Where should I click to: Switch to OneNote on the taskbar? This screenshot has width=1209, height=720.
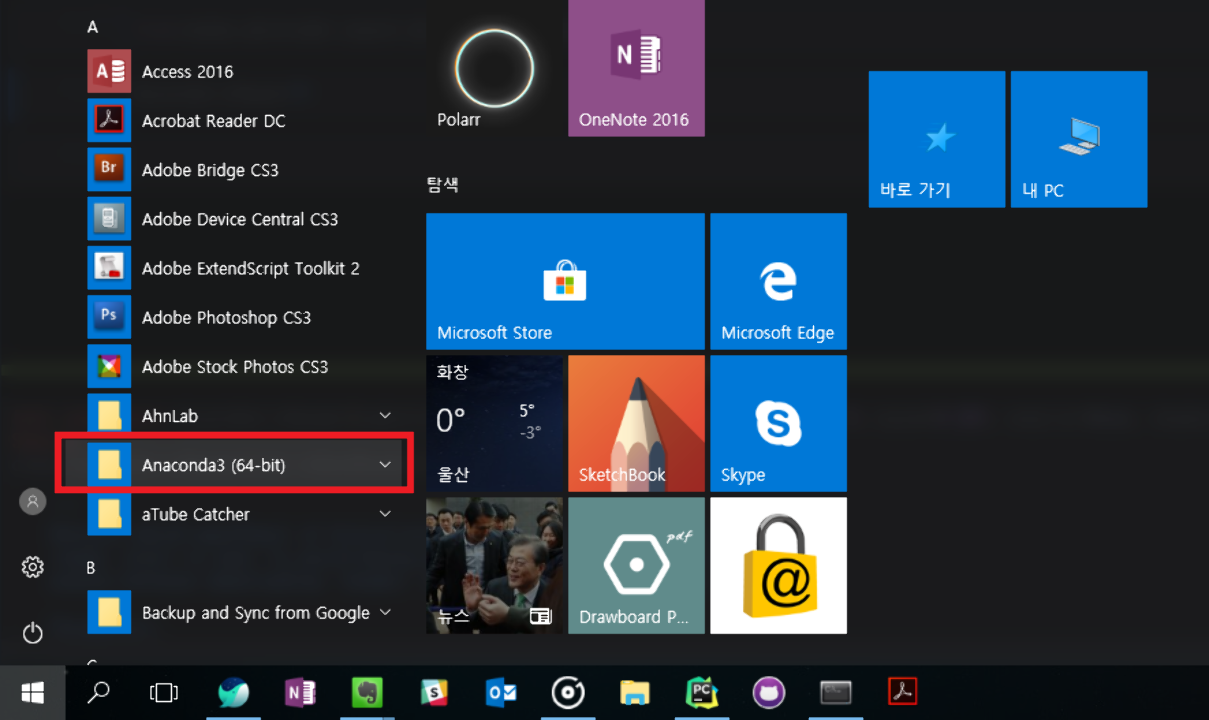click(301, 692)
